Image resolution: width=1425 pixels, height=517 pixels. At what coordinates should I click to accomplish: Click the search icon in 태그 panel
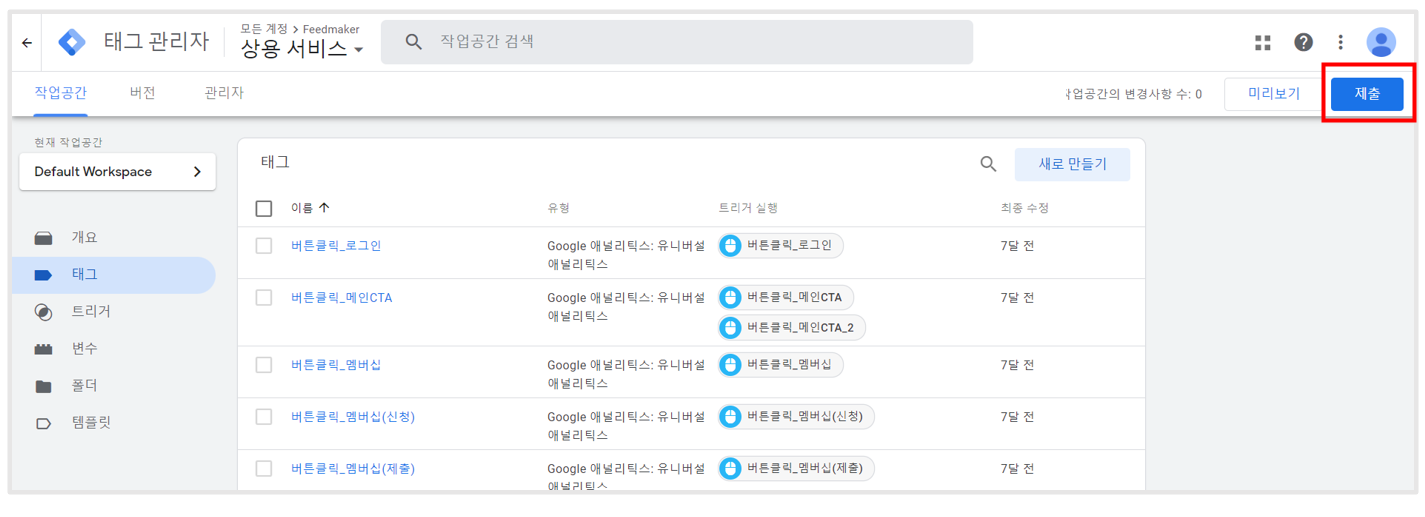pos(988,164)
